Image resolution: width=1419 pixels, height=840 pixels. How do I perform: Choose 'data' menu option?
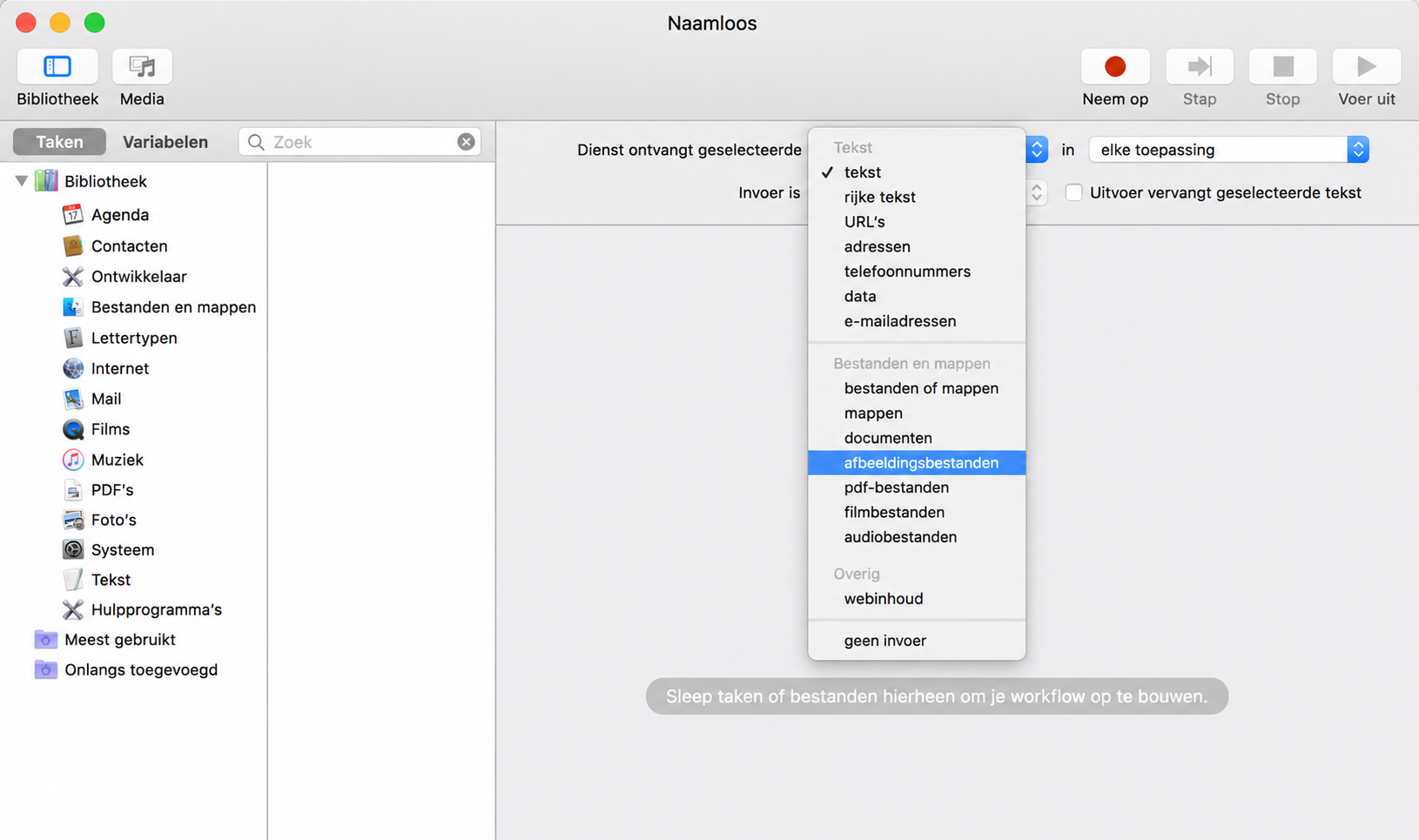click(917, 296)
